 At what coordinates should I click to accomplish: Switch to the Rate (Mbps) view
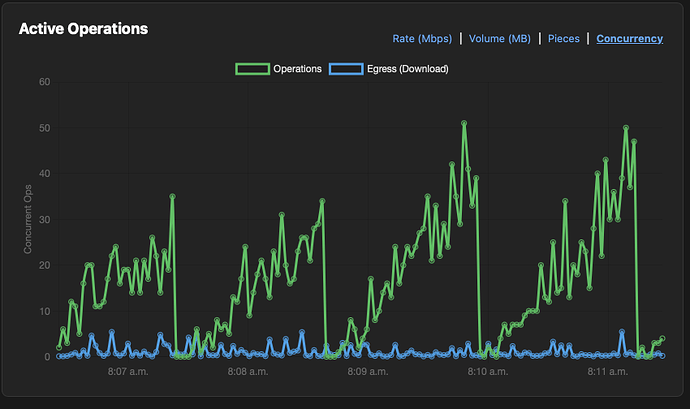(423, 39)
